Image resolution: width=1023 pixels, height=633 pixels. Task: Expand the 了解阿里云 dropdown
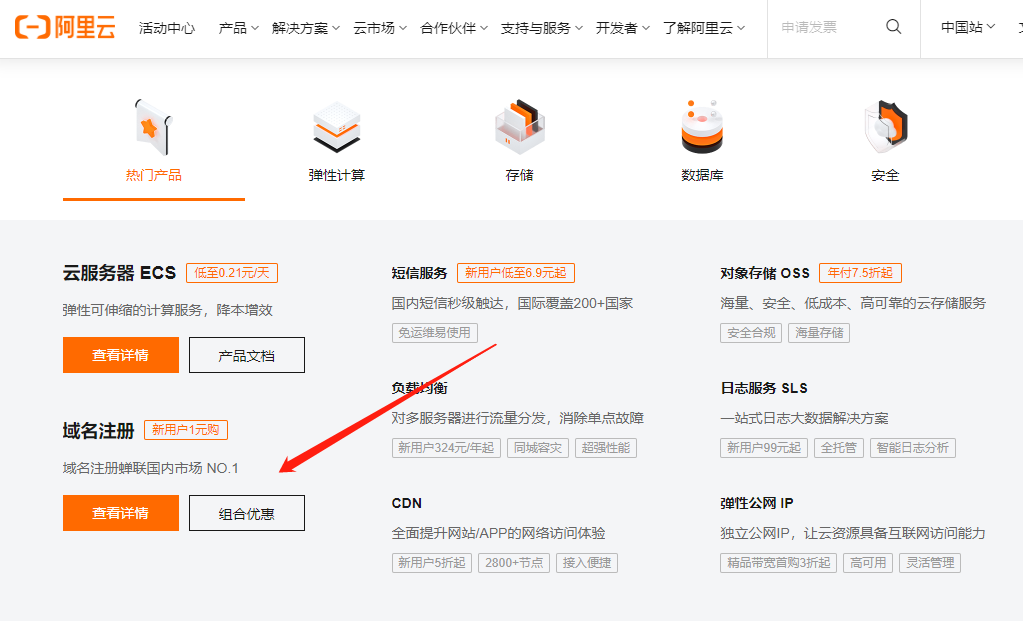coord(701,28)
